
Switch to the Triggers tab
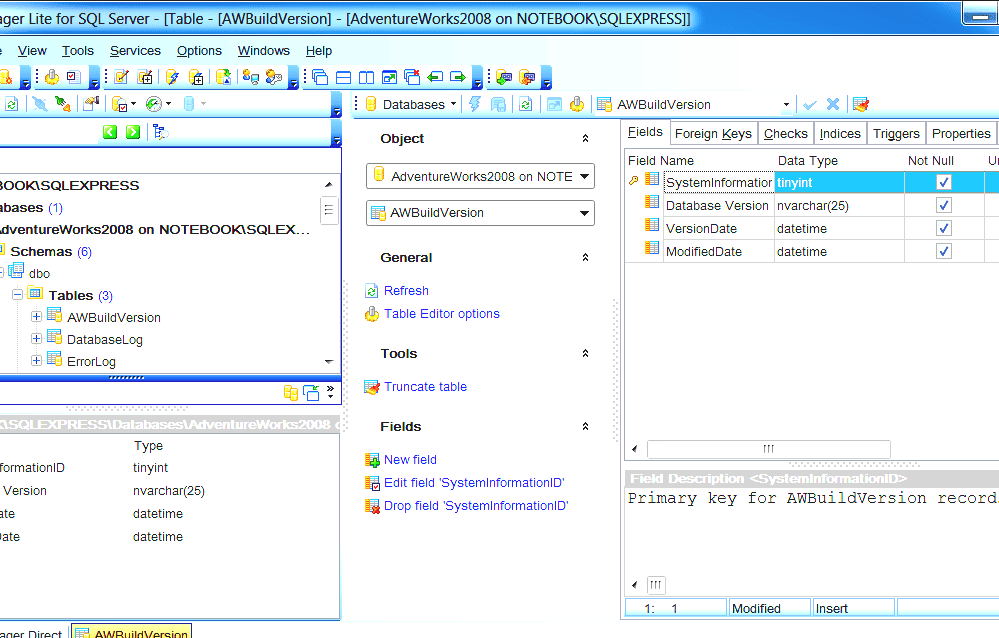click(x=896, y=133)
